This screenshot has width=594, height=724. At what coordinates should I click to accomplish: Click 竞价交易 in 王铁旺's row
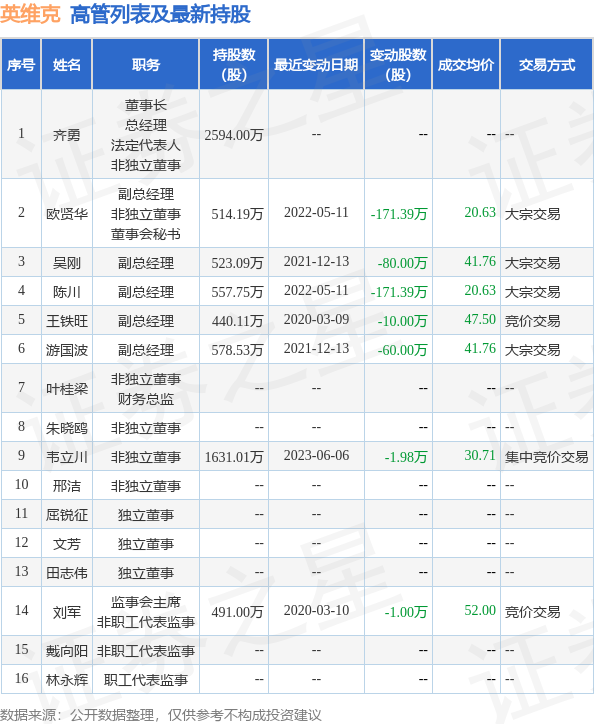(x=533, y=321)
